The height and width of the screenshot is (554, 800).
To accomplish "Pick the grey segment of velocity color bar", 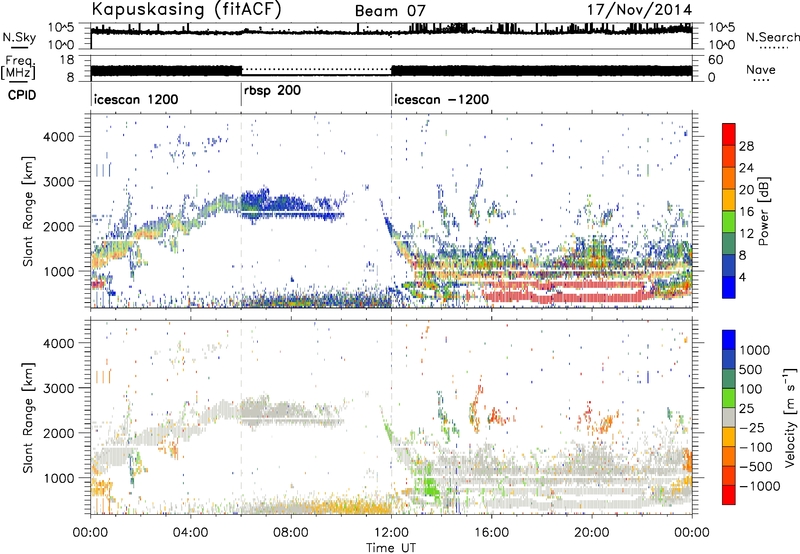I will 729,417.
